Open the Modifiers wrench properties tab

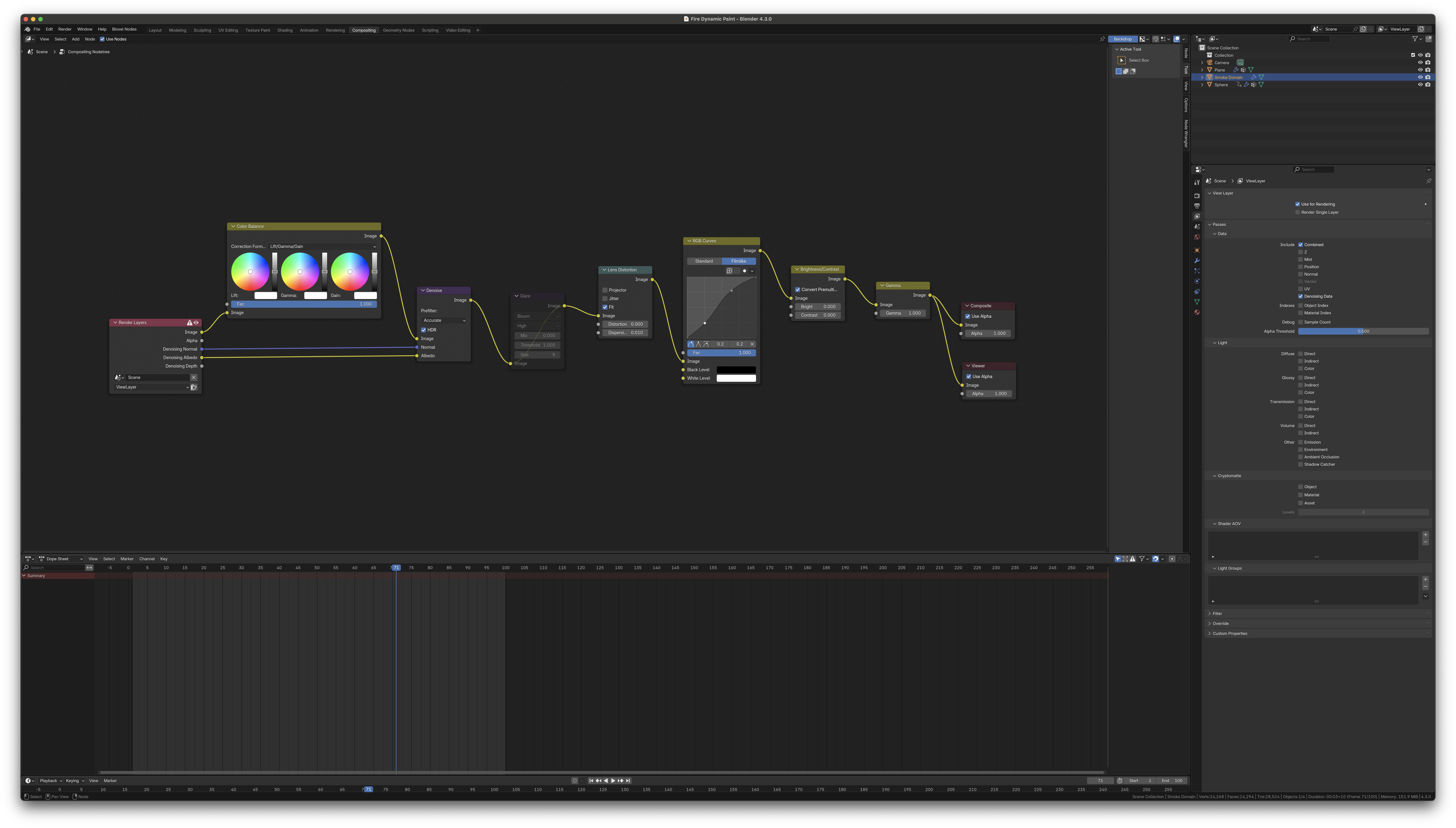[1197, 261]
